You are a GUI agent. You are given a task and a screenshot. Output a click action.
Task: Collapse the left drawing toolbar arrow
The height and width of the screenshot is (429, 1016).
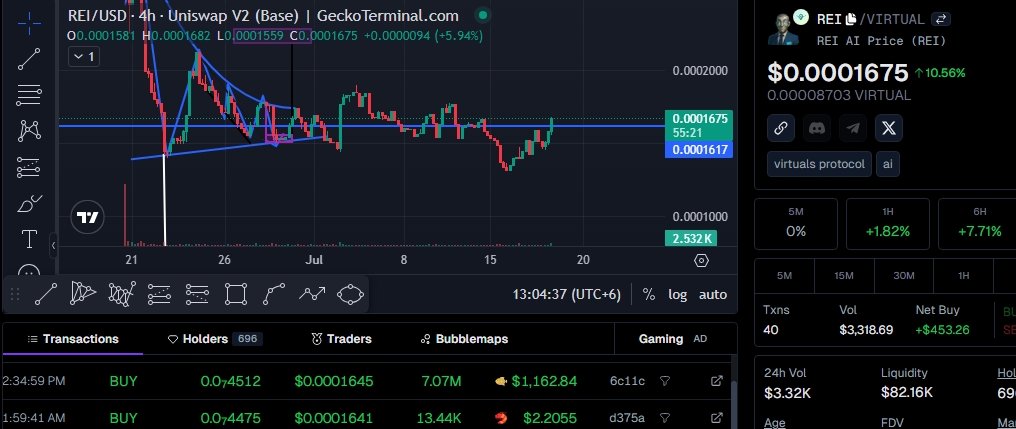[x=53, y=245]
